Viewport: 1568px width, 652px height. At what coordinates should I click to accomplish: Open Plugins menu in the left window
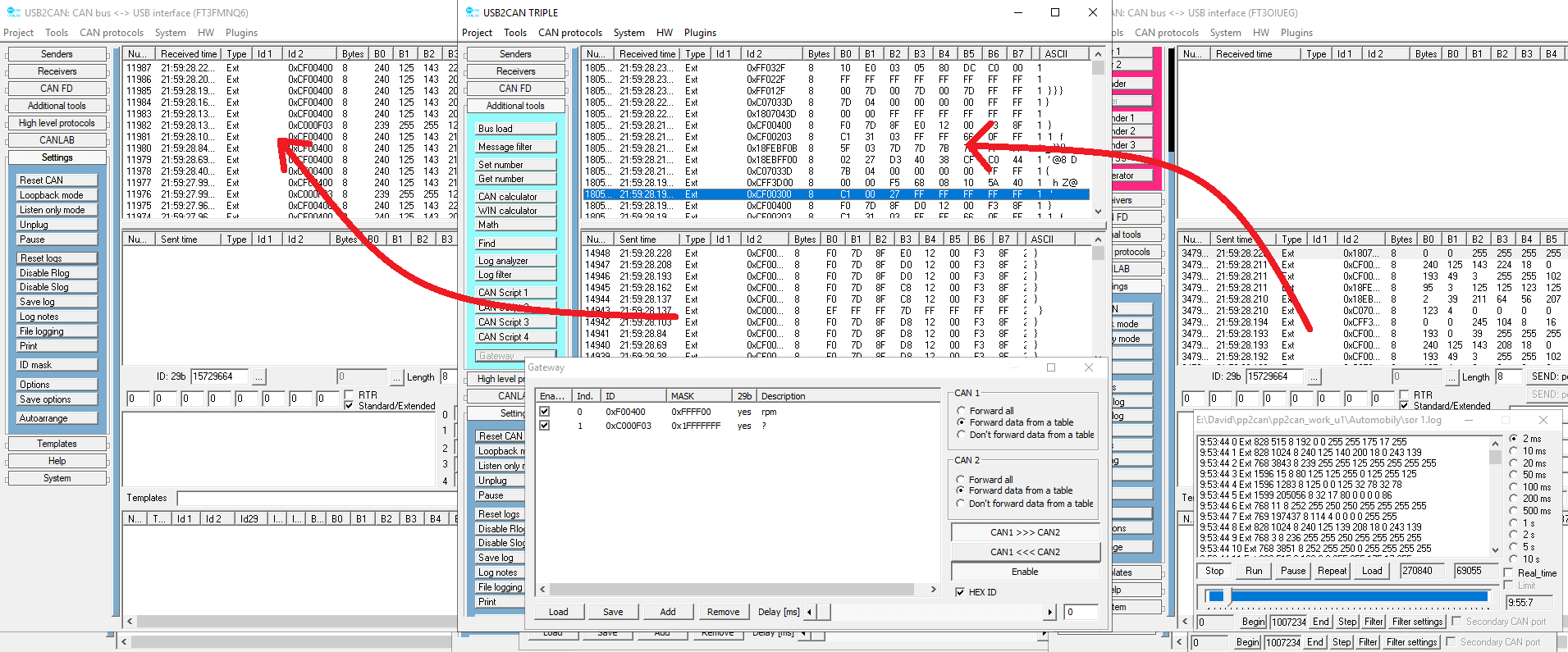pyautogui.click(x=241, y=33)
